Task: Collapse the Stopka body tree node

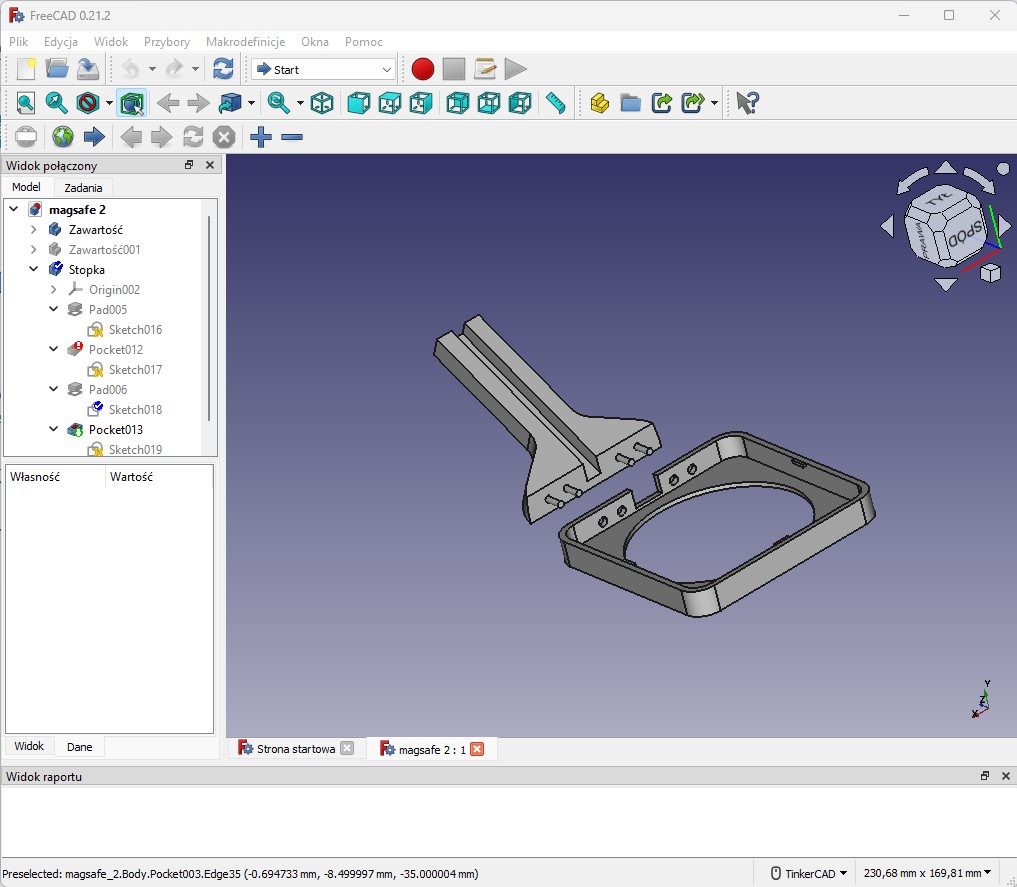Action: [34, 269]
